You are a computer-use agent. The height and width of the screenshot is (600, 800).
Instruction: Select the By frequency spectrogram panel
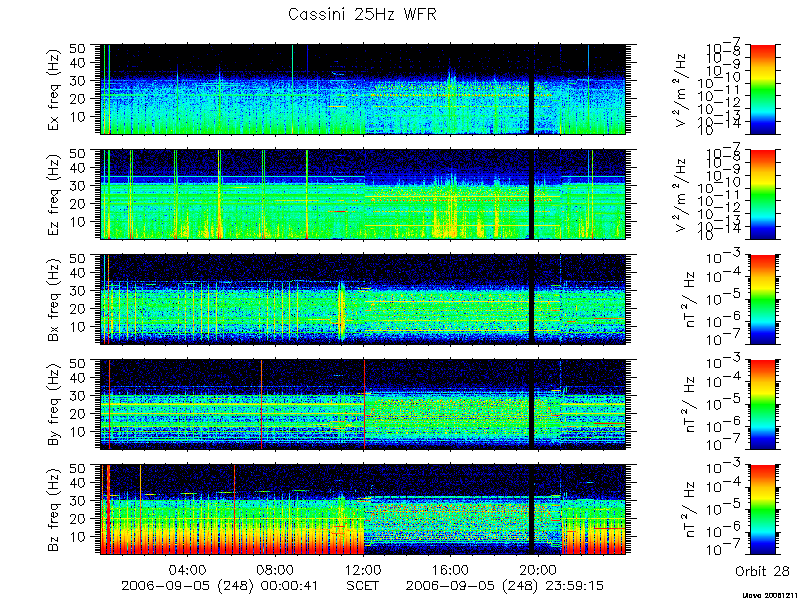(363, 405)
